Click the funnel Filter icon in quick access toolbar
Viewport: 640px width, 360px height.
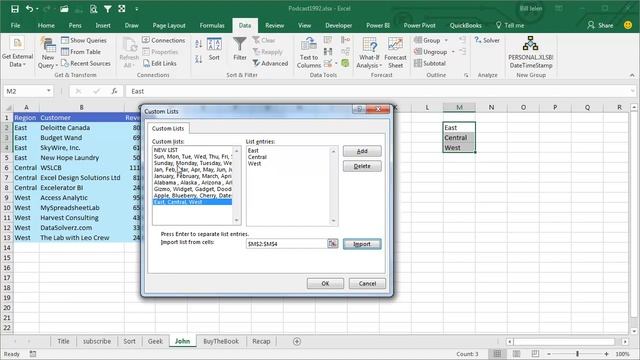[x=107, y=9]
